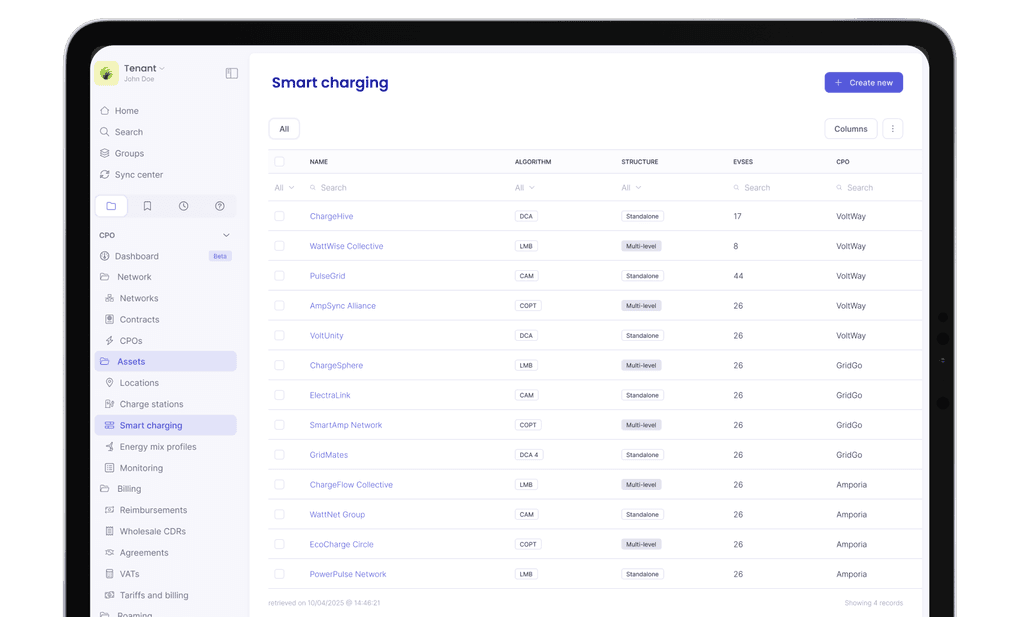Open Structure filter All dropdown

tap(631, 187)
